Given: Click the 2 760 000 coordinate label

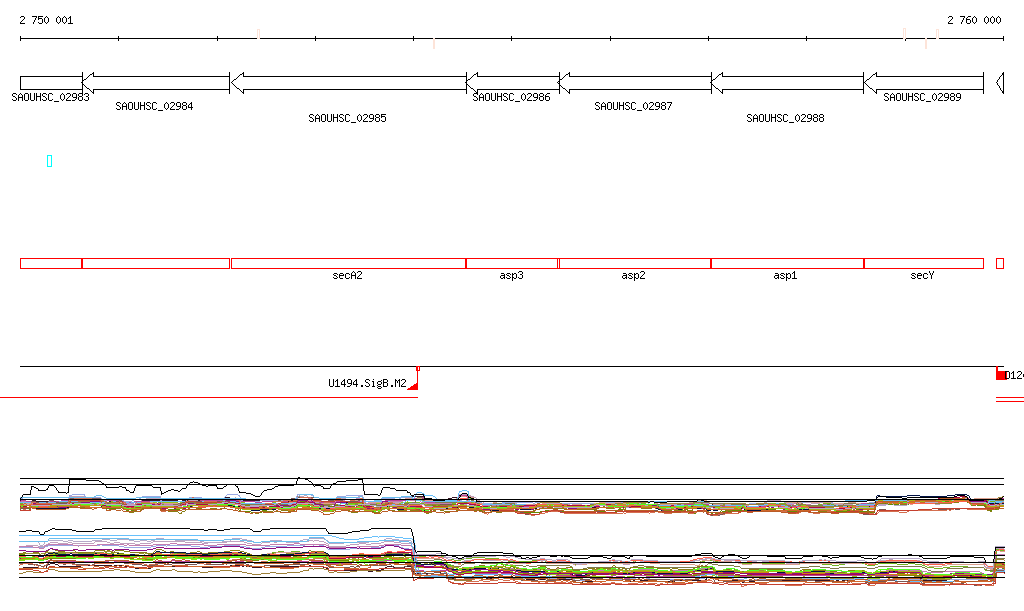Looking at the screenshot, I should click(x=974, y=20).
